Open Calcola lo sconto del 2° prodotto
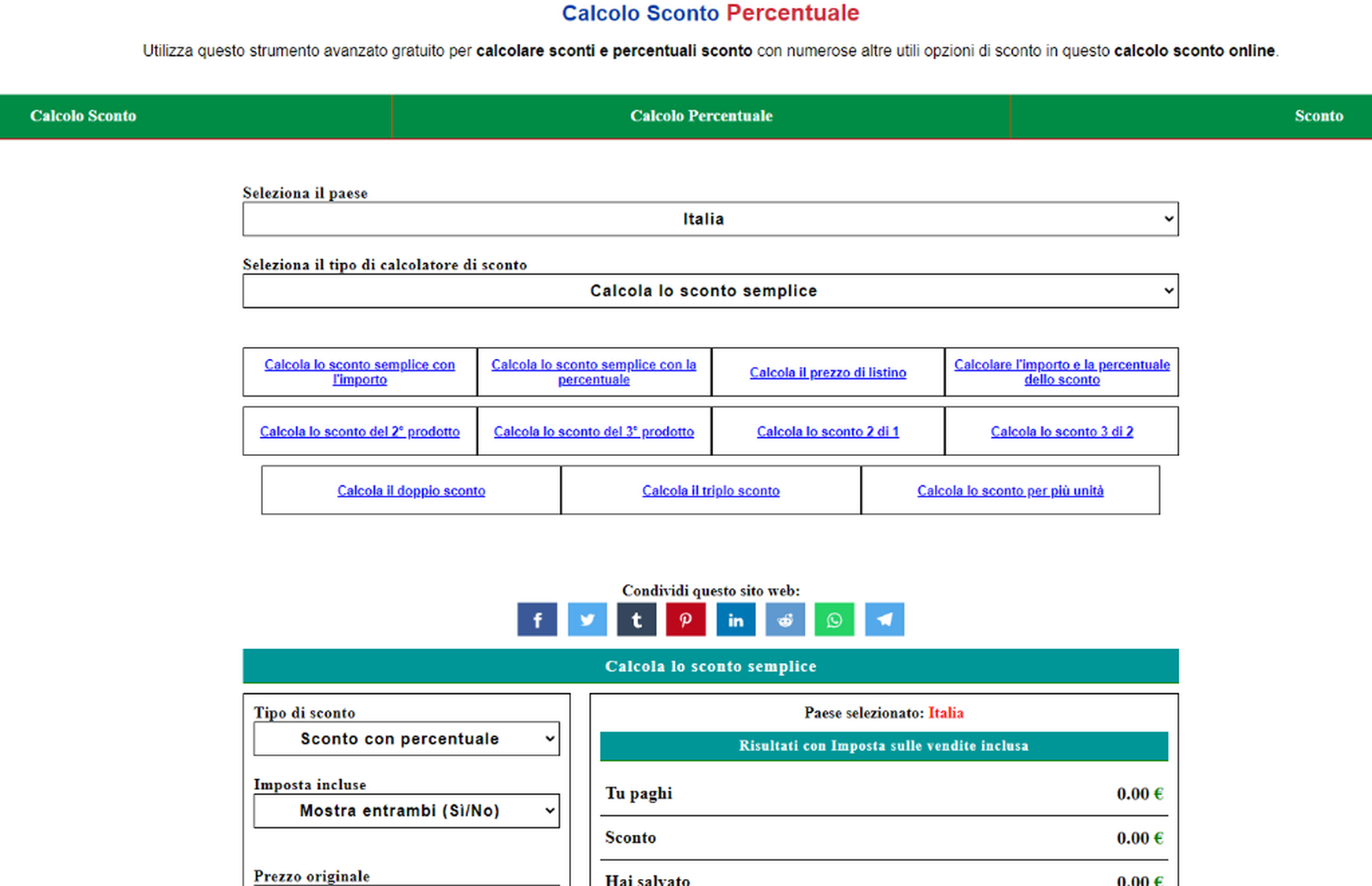1372x886 pixels. 360,432
